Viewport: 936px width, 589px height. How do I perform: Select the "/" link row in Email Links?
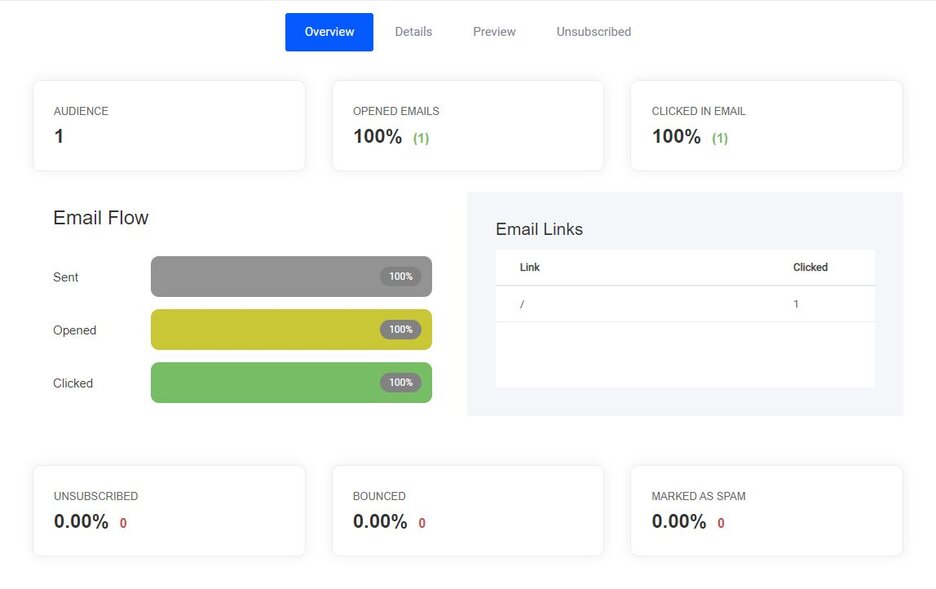point(685,304)
